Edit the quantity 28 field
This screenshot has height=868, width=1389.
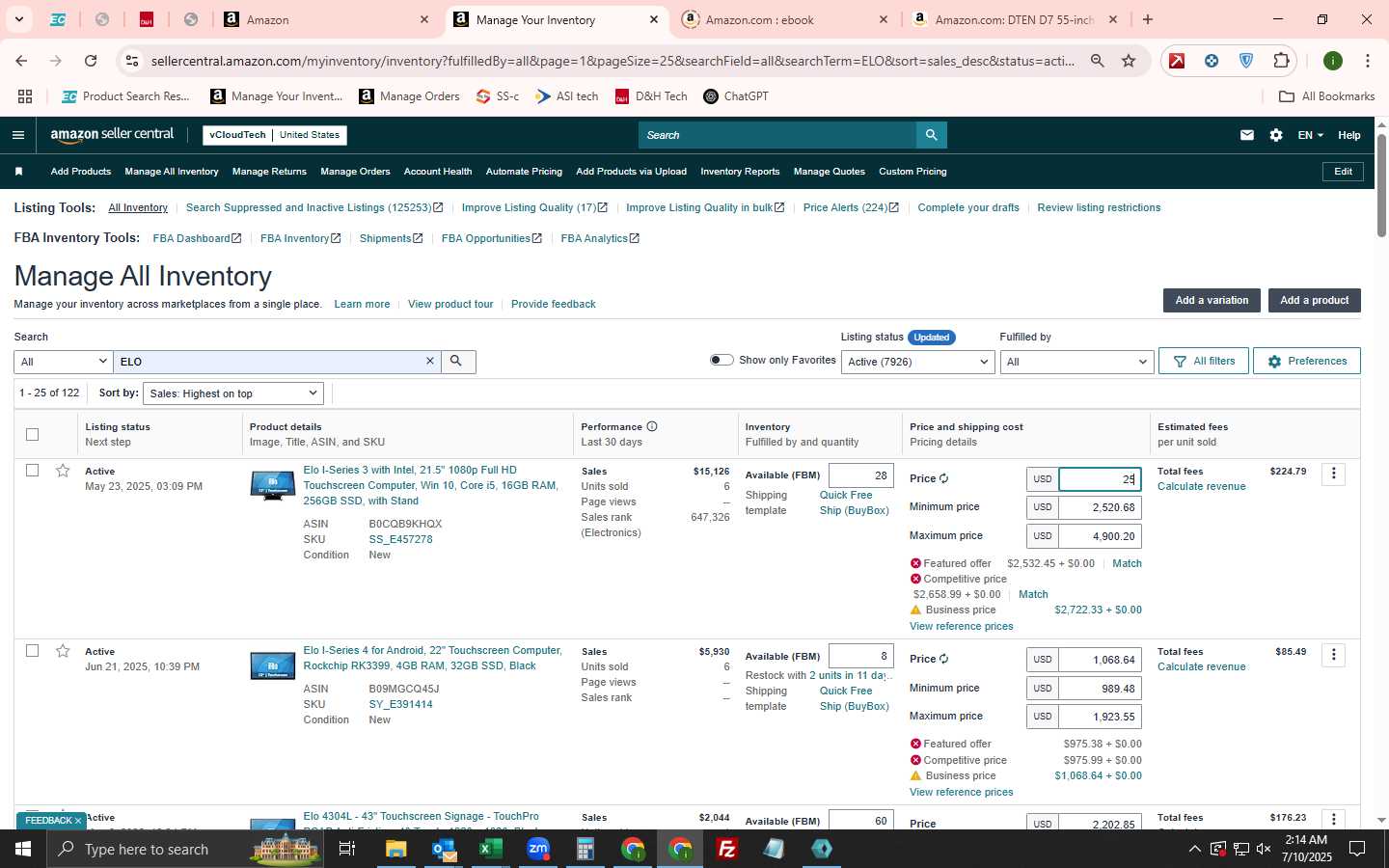(860, 475)
